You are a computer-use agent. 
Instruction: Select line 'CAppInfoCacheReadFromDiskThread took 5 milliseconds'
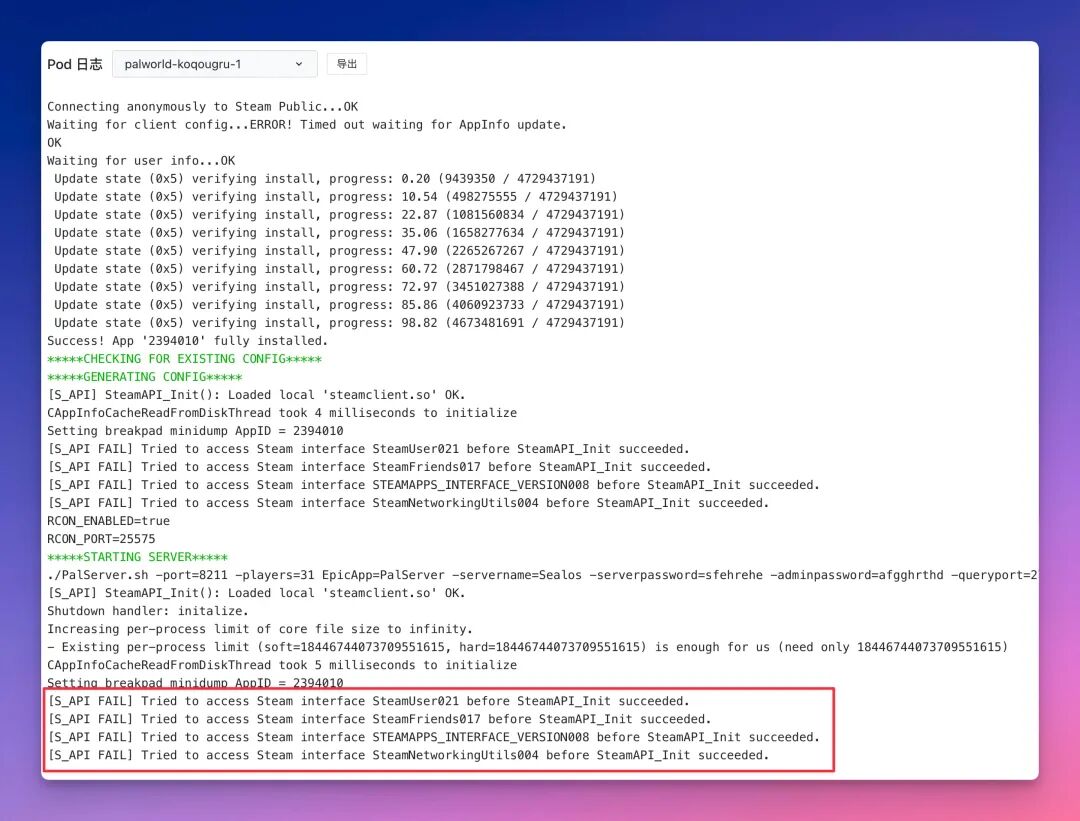(282, 665)
